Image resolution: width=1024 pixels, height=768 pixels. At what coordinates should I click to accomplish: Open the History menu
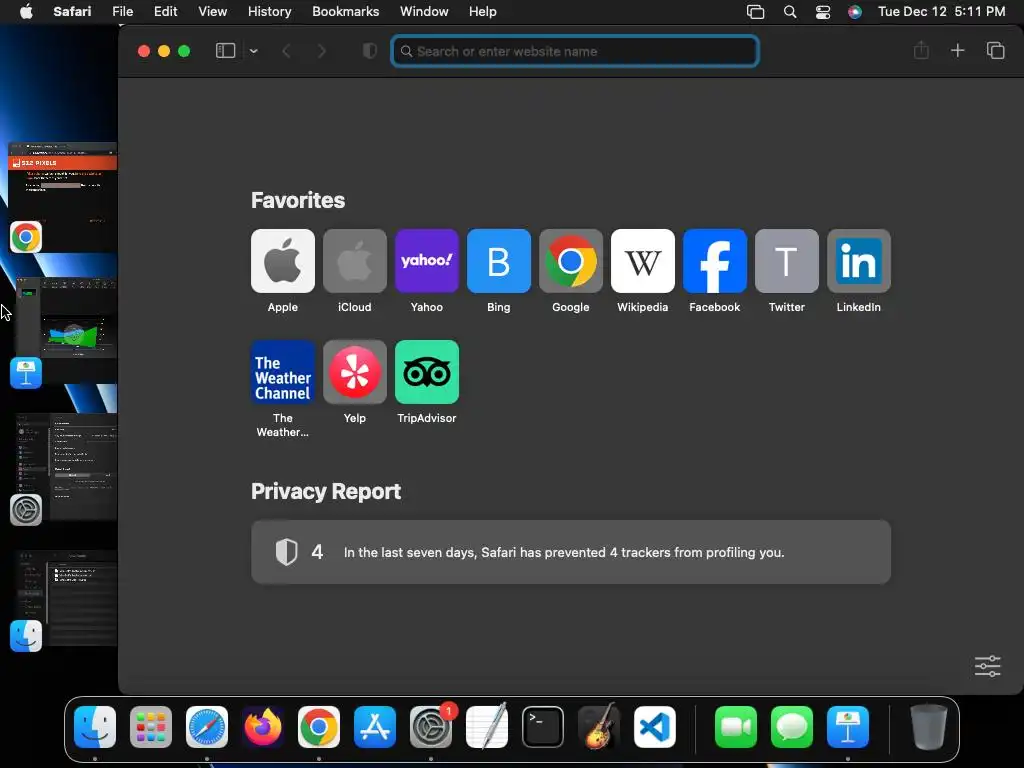(269, 11)
